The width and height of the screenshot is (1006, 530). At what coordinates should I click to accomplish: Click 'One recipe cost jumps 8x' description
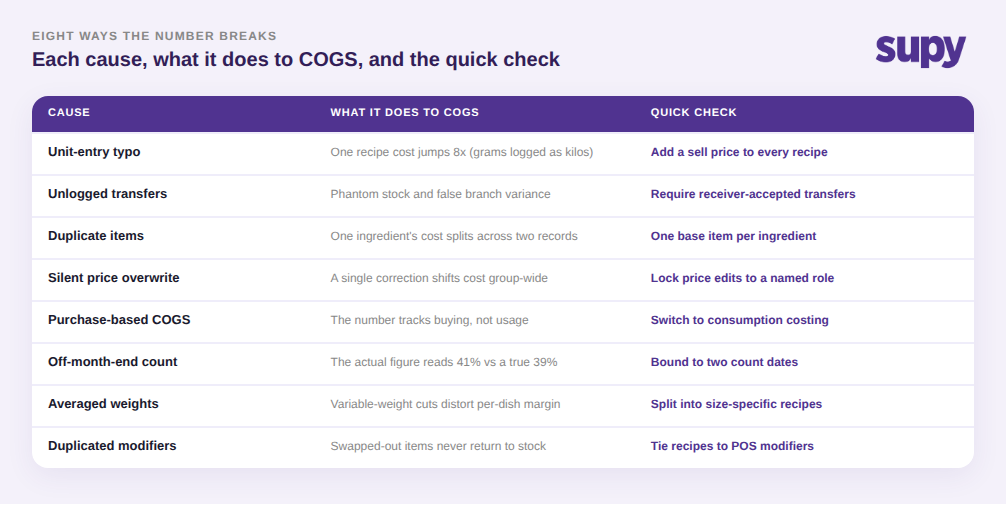click(462, 152)
